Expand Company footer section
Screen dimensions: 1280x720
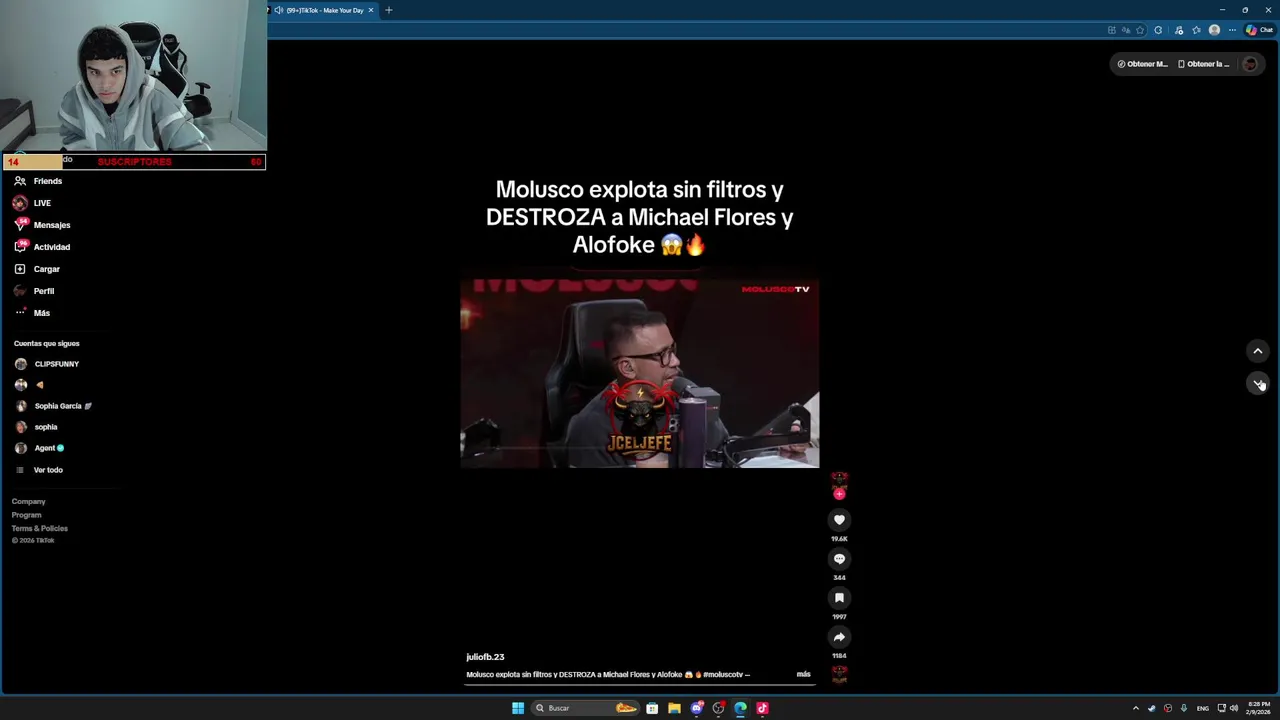(28, 501)
